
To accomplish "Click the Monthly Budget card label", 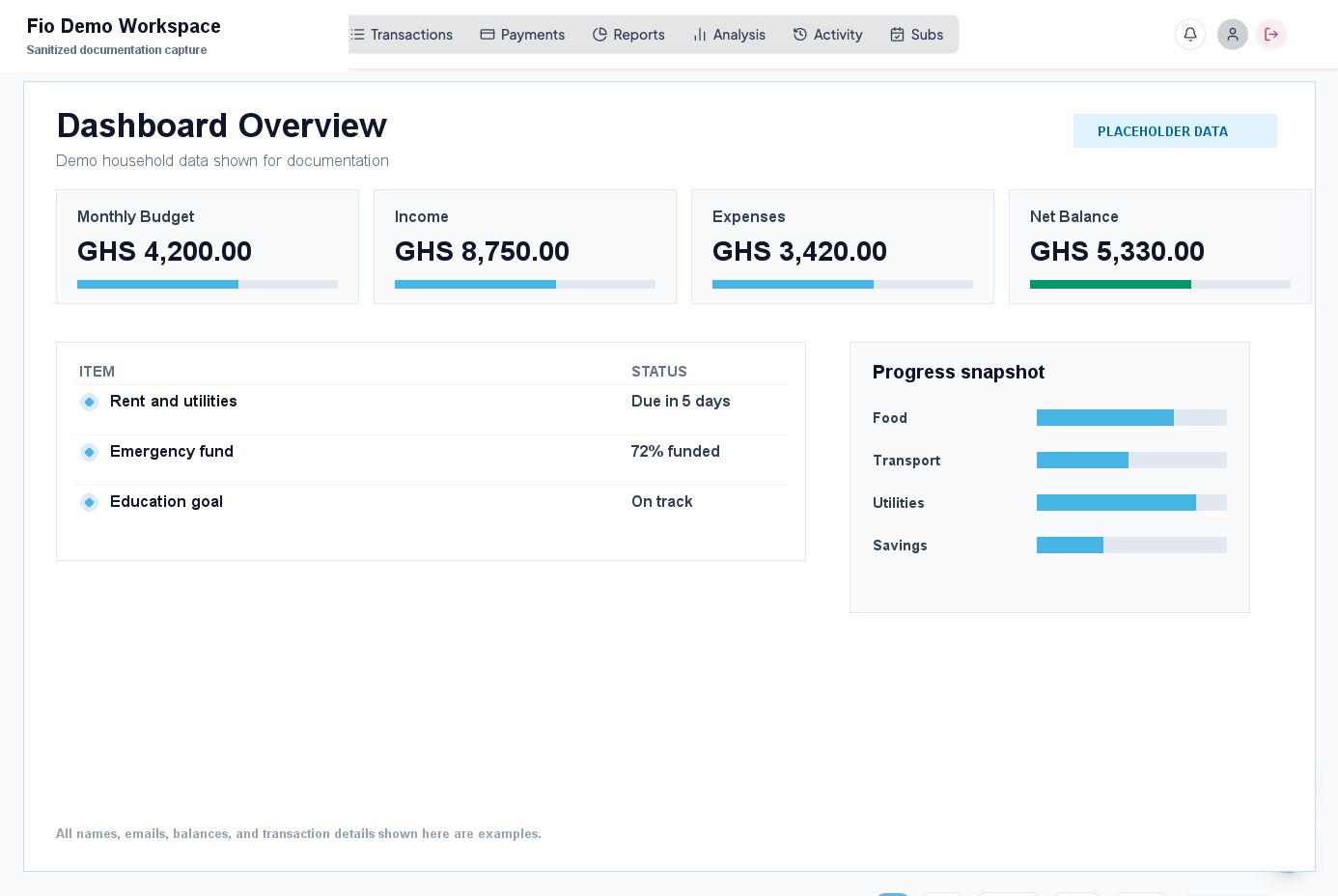I will pos(135,217).
